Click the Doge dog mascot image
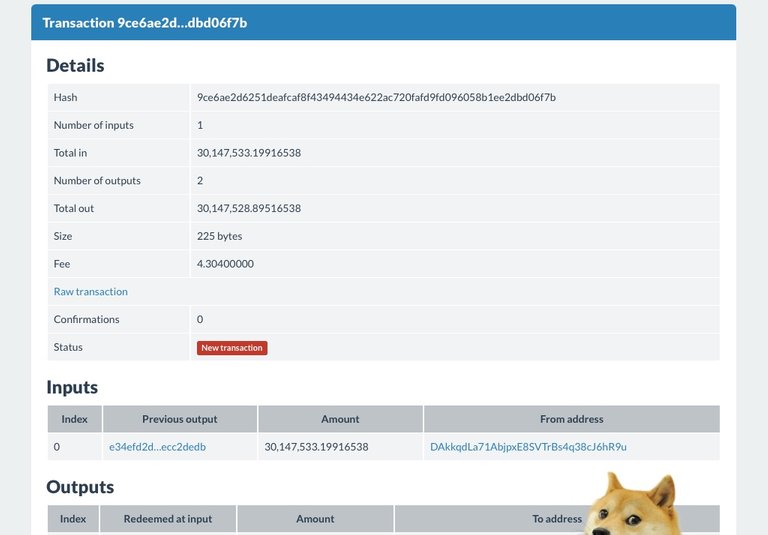Screen dimensions: 768x535 click(636, 504)
